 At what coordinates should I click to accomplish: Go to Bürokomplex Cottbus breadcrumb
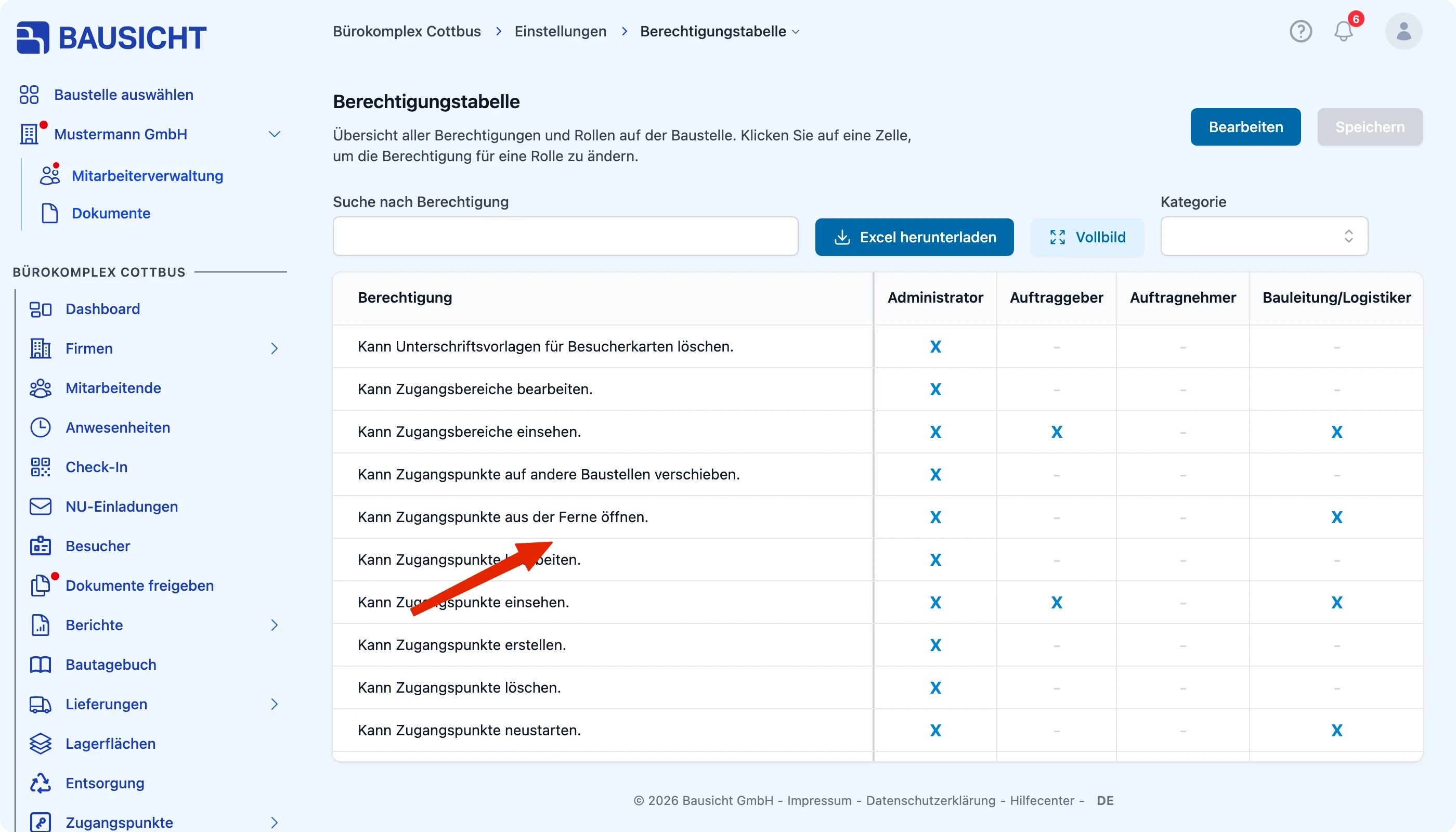pyautogui.click(x=407, y=31)
